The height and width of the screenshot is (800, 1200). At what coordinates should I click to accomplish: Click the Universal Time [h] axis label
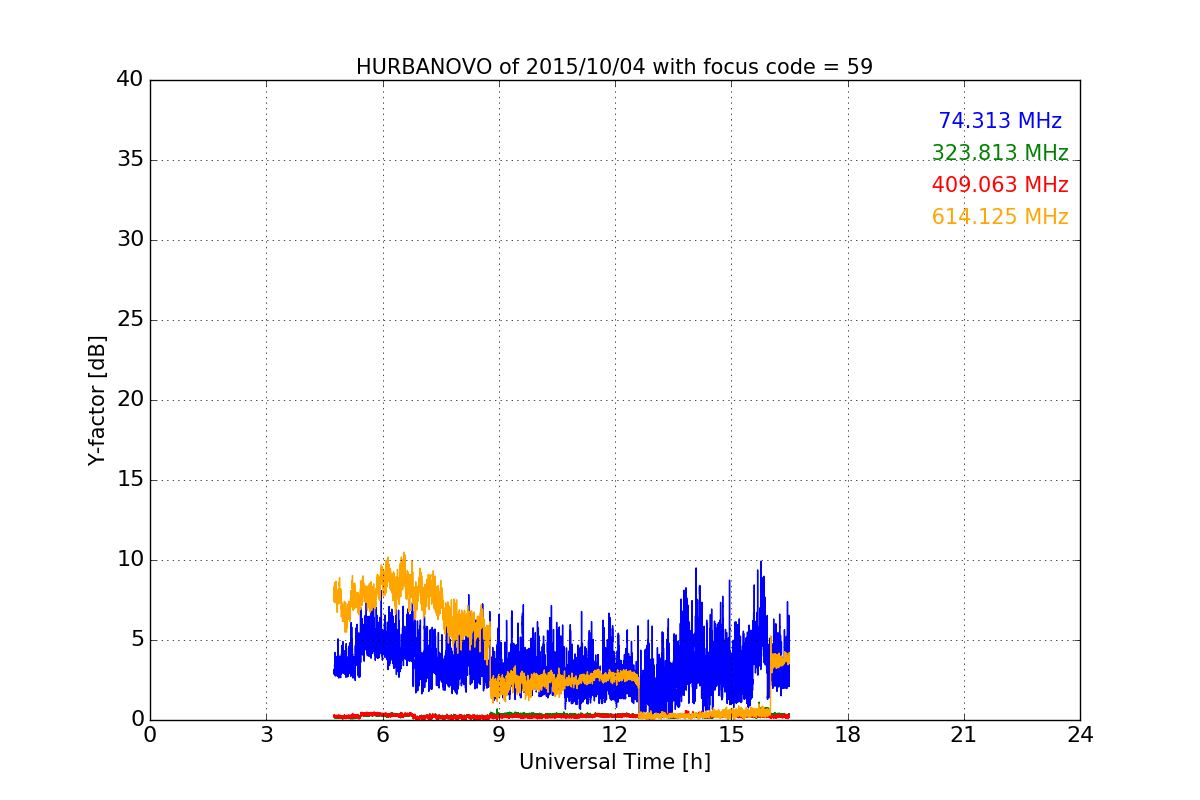(615, 762)
